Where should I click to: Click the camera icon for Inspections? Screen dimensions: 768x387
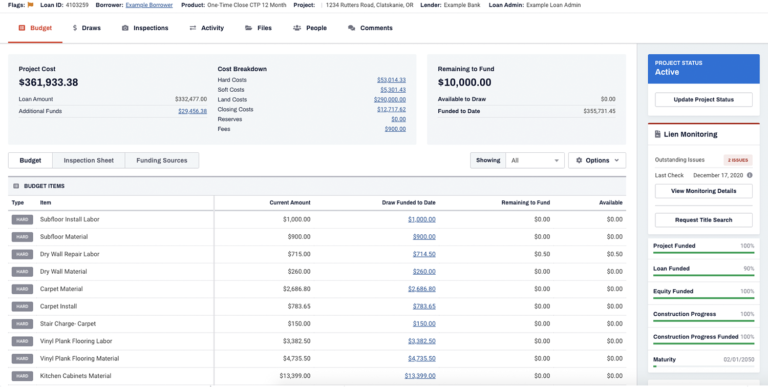click(x=125, y=28)
